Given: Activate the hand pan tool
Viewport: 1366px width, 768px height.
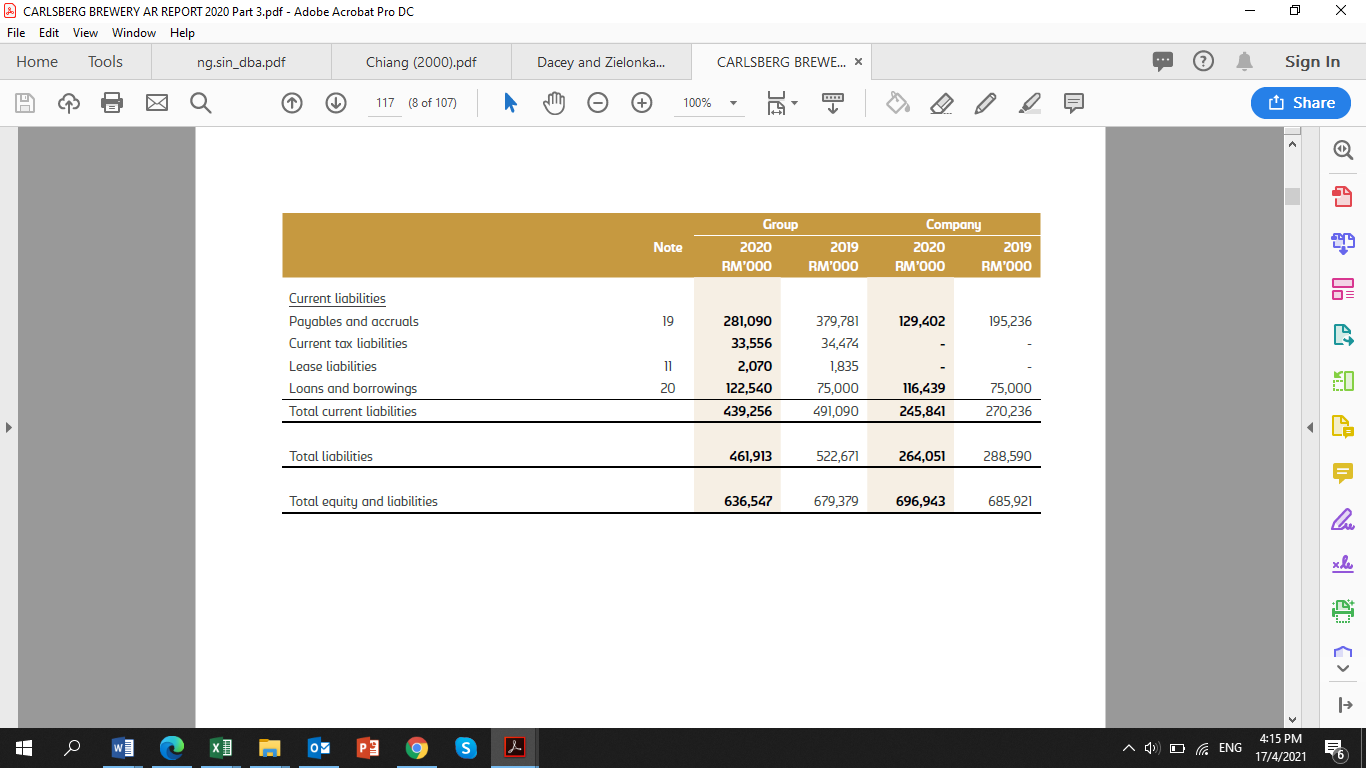Looking at the screenshot, I should tap(554, 103).
